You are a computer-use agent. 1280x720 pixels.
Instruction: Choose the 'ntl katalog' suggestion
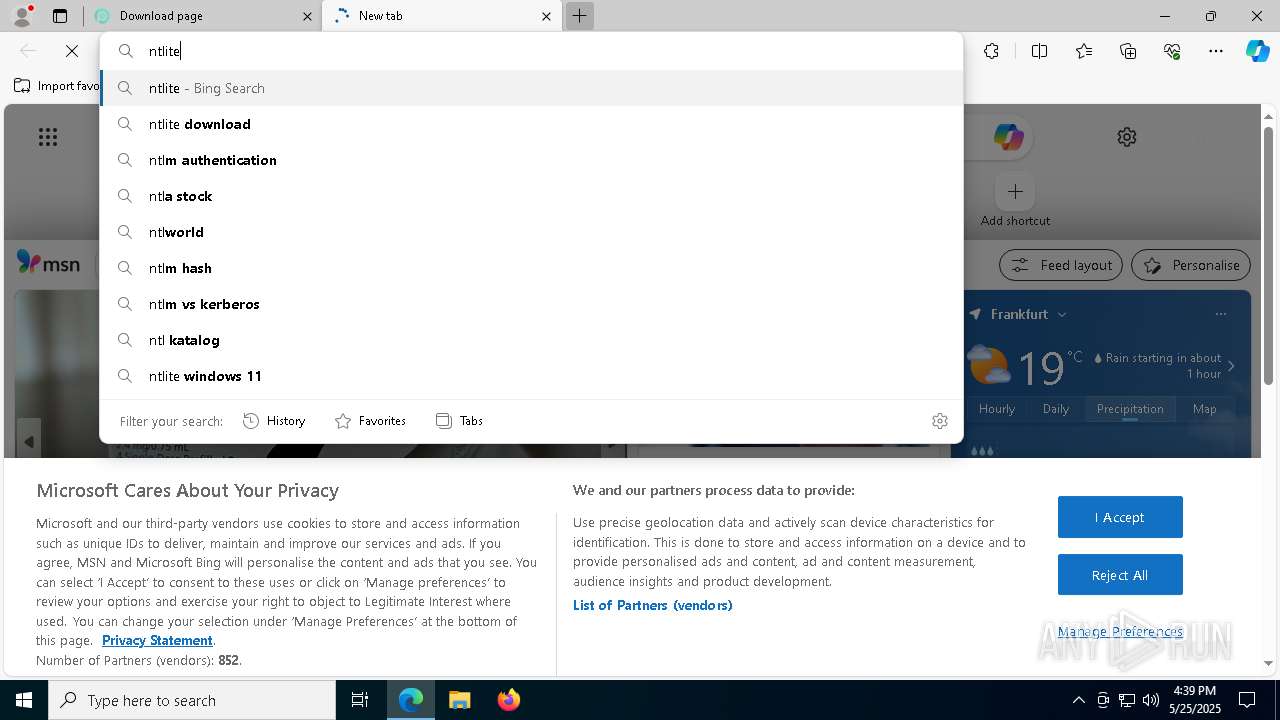(531, 340)
